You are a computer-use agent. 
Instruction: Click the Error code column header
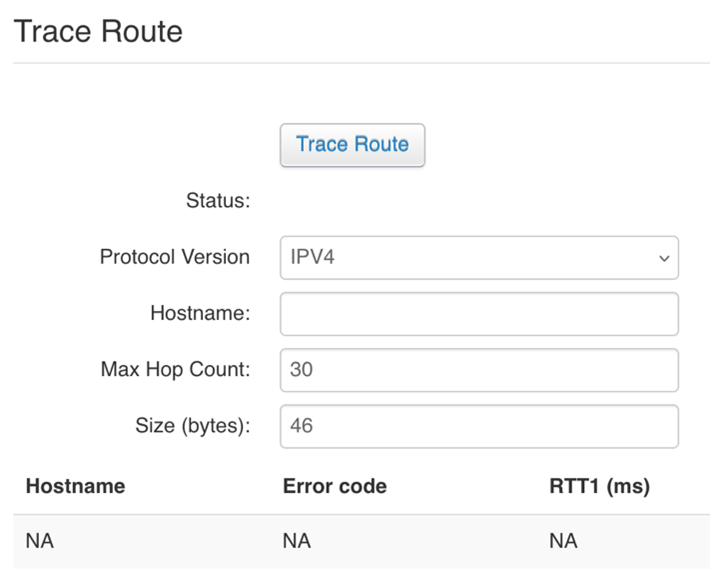point(334,486)
